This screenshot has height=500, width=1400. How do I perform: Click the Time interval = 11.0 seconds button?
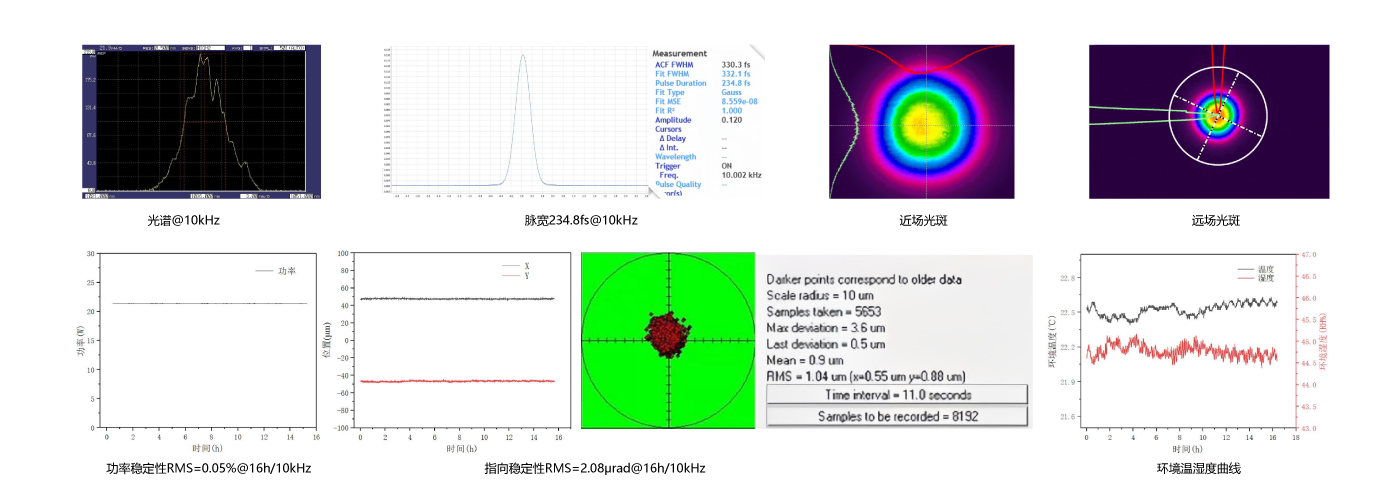[897, 395]
